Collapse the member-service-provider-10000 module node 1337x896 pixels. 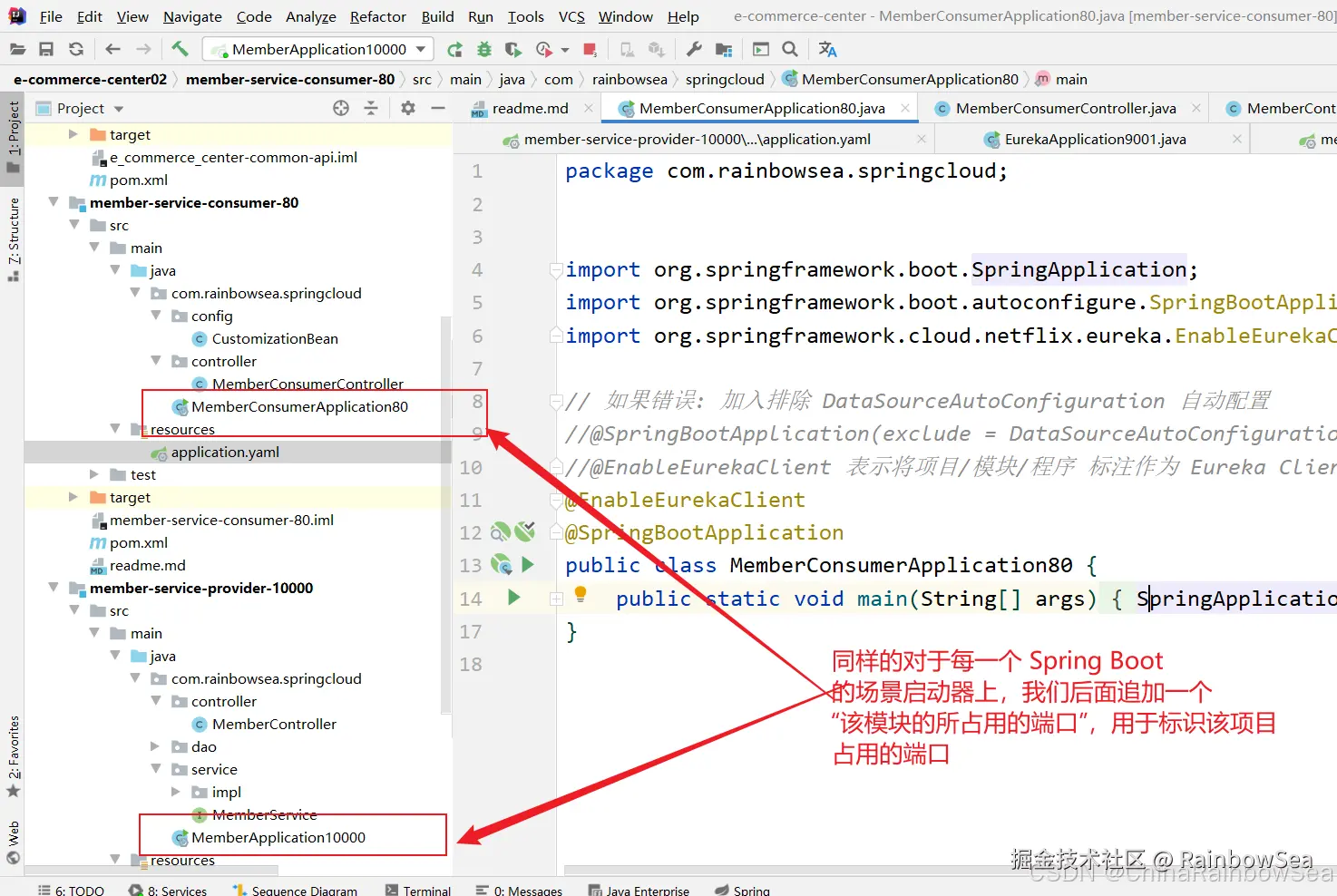(54, 588)
